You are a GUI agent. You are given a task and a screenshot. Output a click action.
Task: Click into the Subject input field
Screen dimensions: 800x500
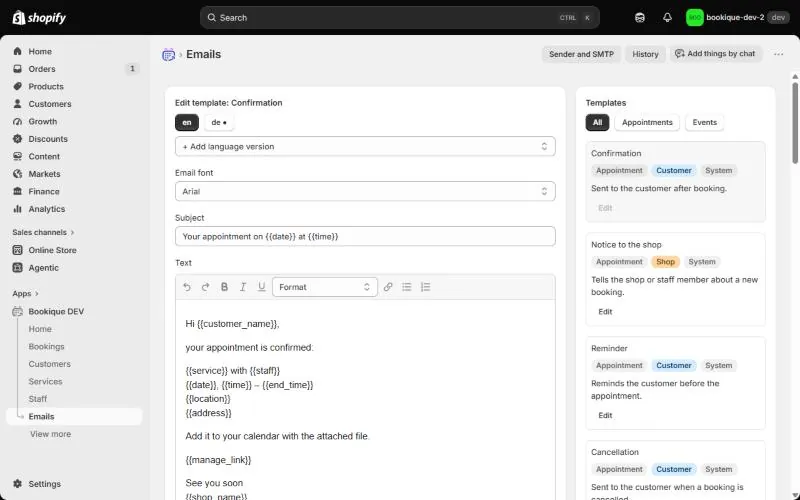tap(365, 236)
